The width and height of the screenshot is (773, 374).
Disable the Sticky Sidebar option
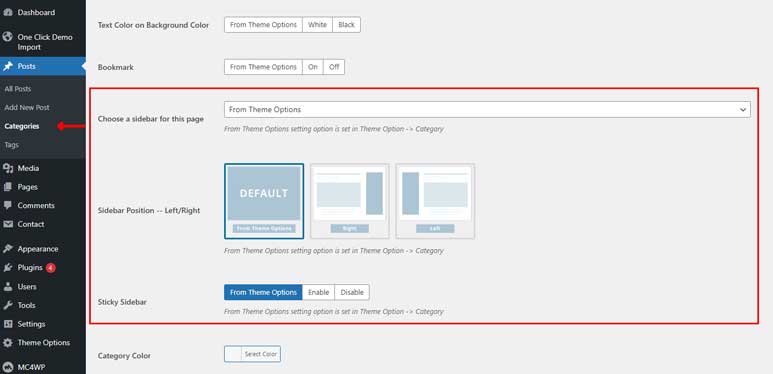click(x=352, y=292)
